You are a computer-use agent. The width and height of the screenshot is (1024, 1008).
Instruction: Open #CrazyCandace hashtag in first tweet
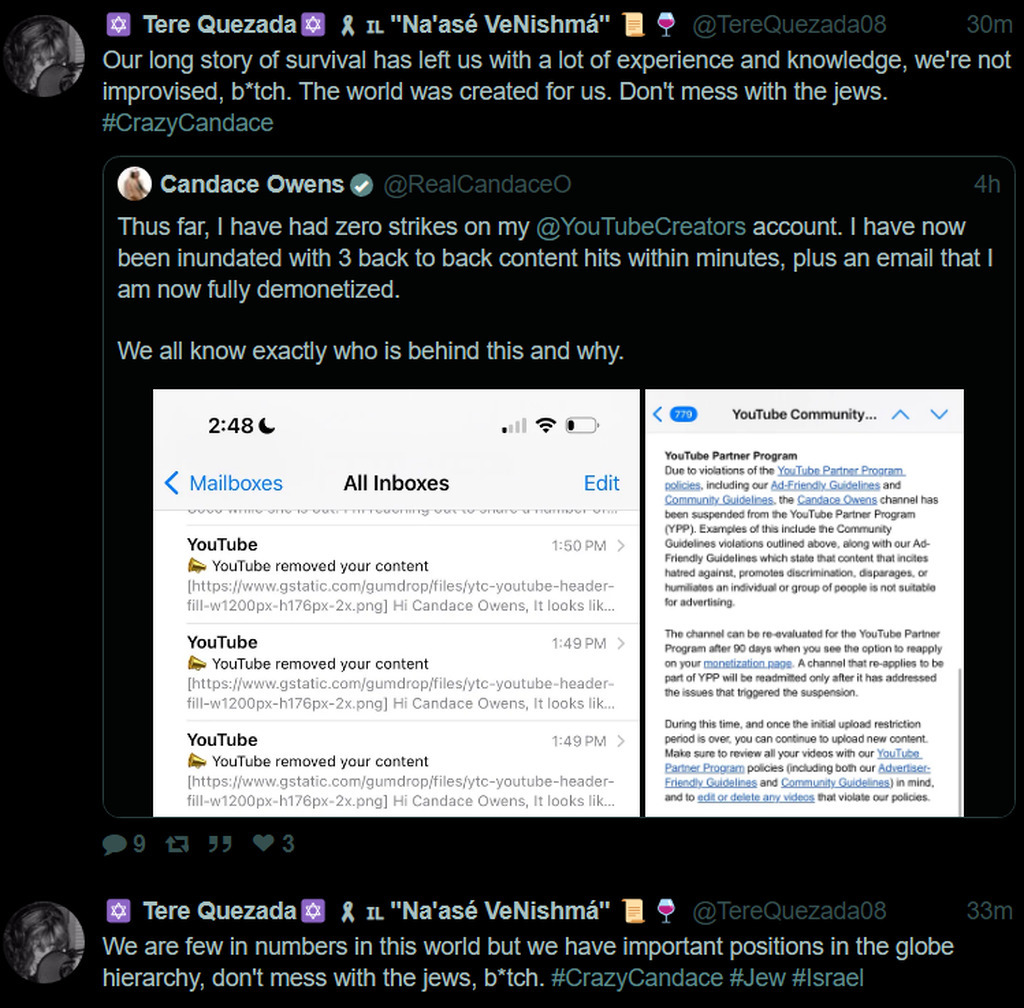click(x=188, y=123)
